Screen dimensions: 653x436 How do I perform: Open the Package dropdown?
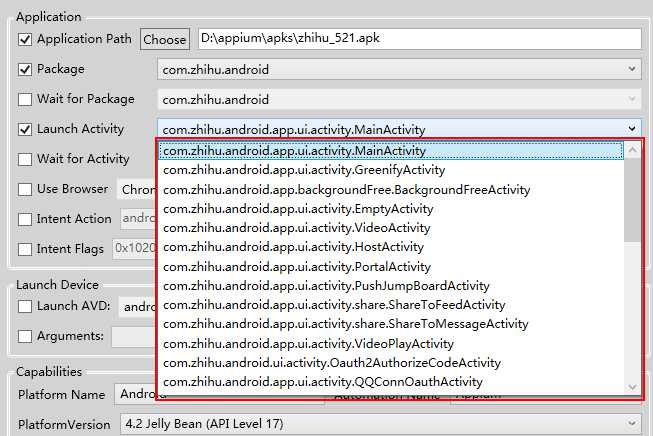point(399,69)
